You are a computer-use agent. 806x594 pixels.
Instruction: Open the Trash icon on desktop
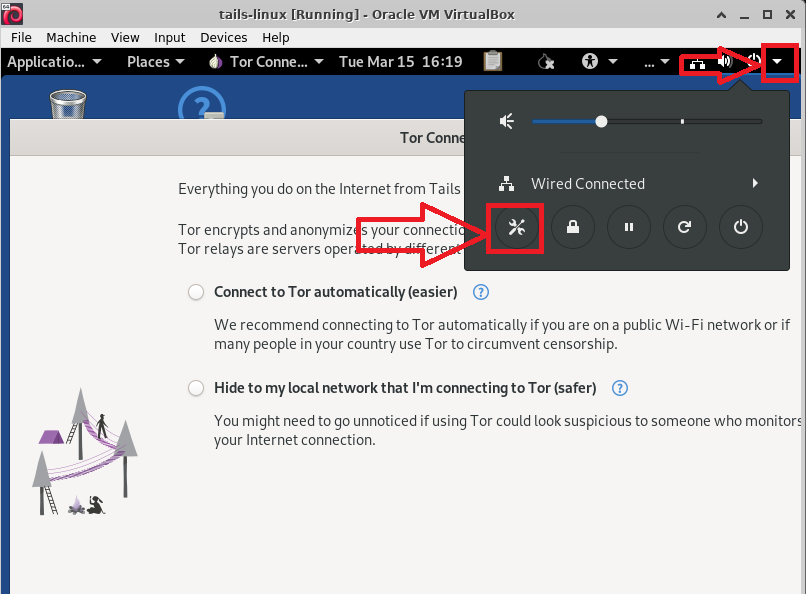(x=68, y=104)
